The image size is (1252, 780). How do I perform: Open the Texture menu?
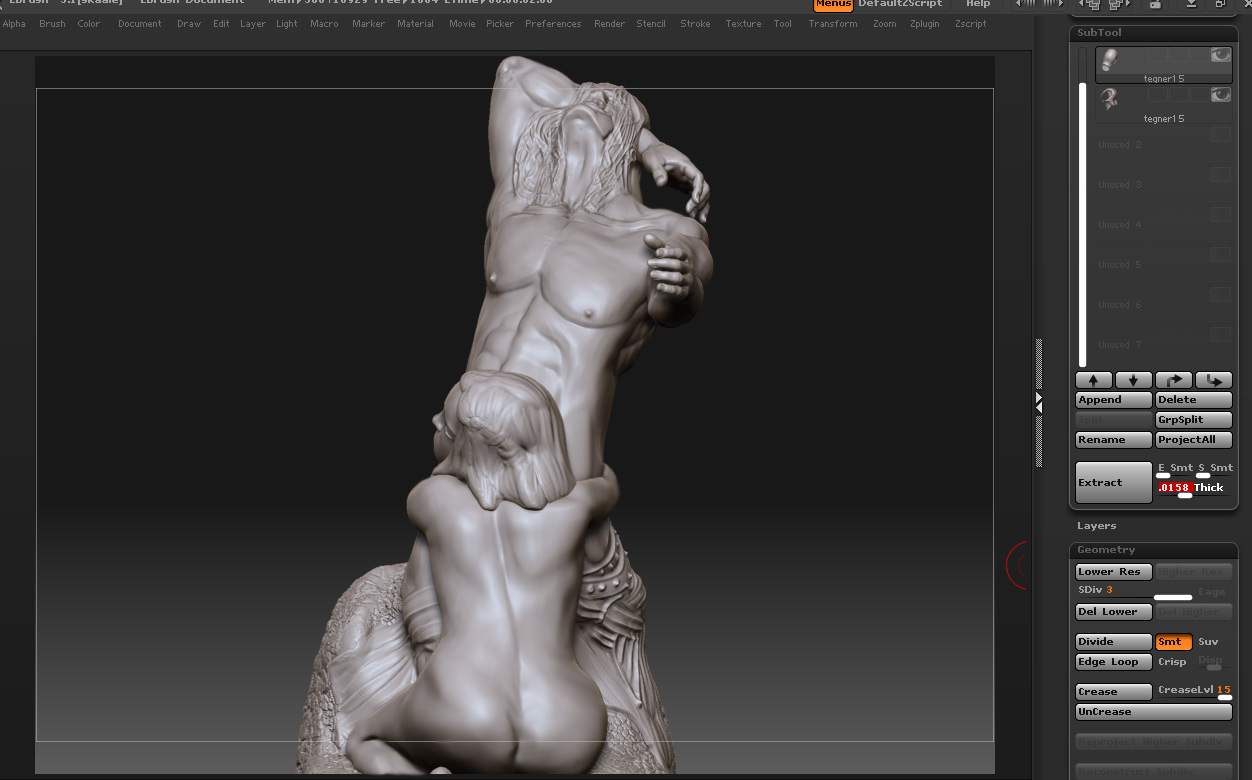(743, 24)
